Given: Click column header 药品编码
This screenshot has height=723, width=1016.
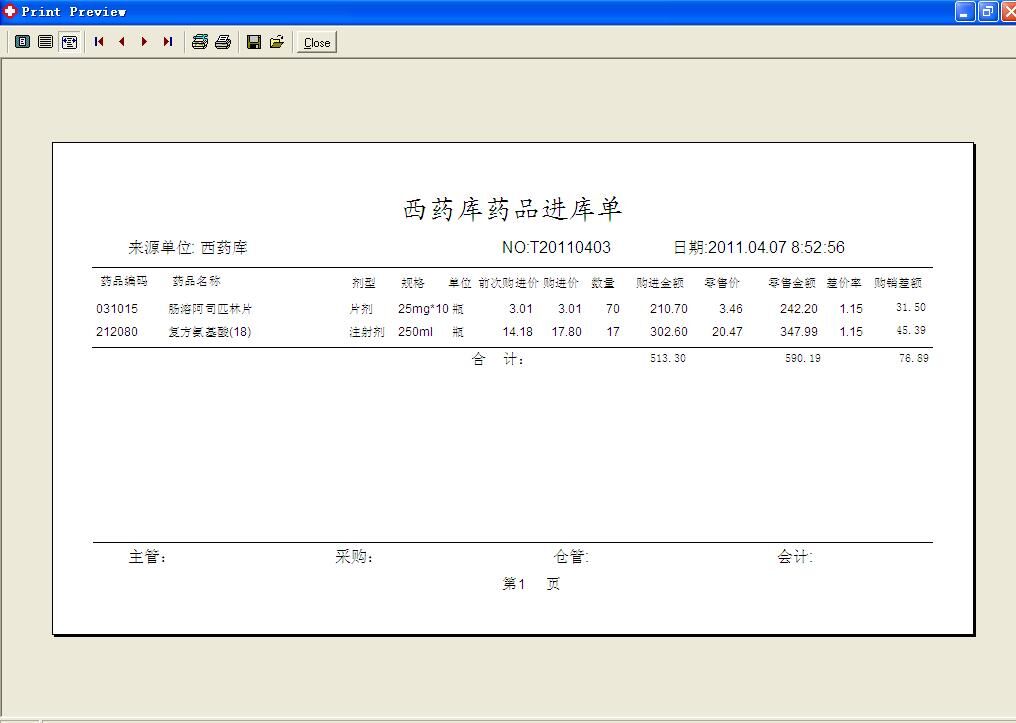Looking at the screenshot, I should click(x=124, y=281).
